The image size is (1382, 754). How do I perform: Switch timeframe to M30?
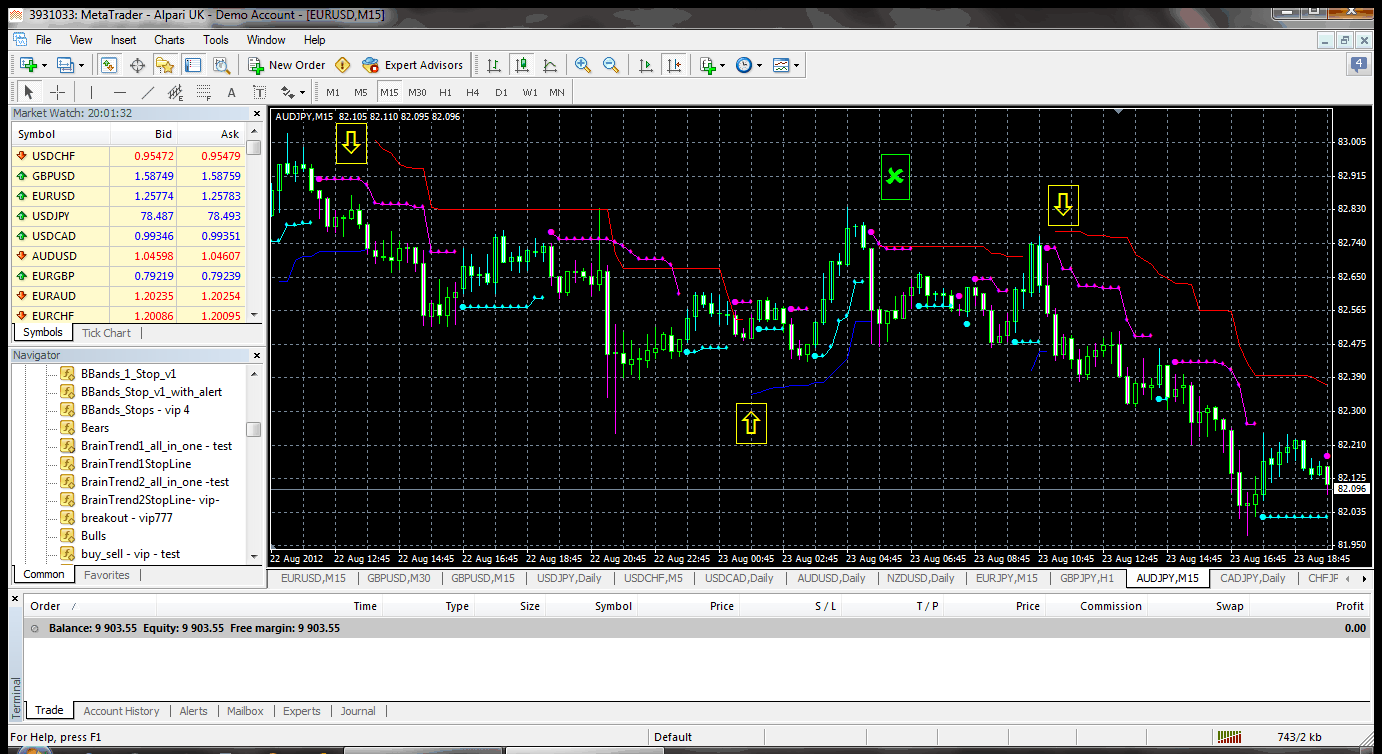(x=417, y=92)
